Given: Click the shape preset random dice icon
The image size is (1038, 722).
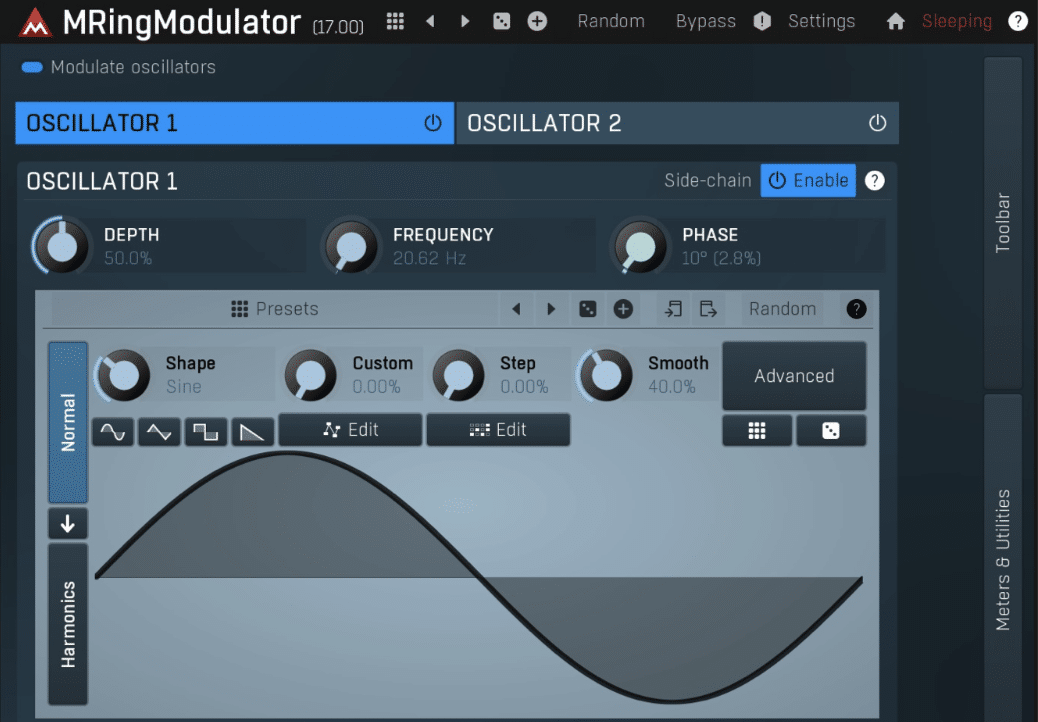Looking at the screenshot, I should 588,309.
